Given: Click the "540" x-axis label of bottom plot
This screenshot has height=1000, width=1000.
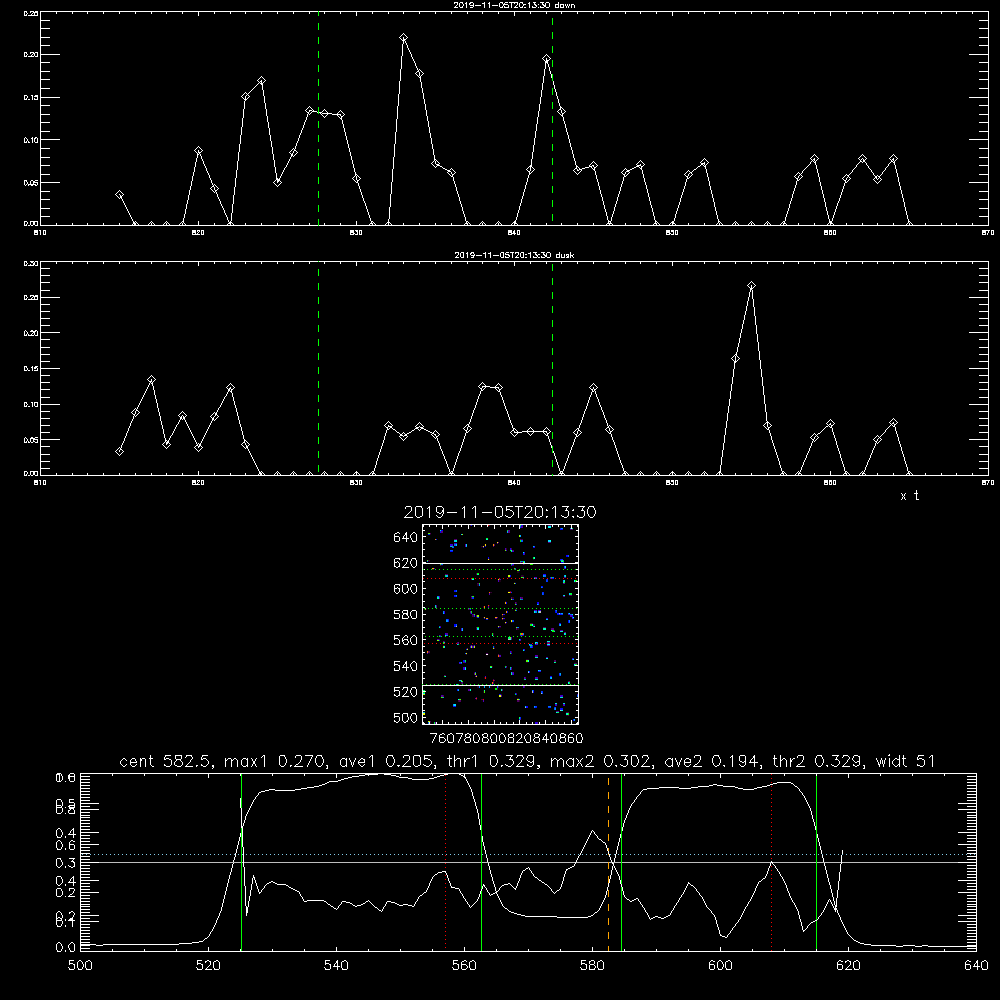Looking at the screenshot, I should point(336,966).
